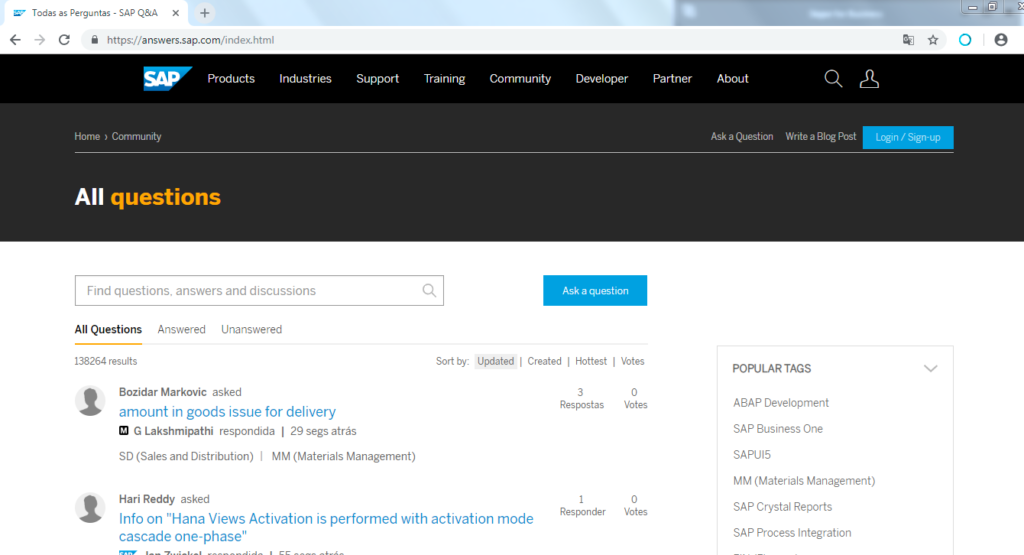
Task: Click the padlock site info icon
Action: [95, 40]
